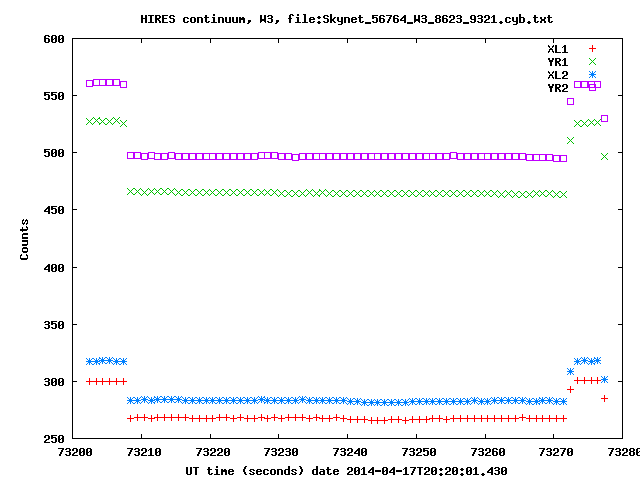Select the YR2 legend label
Image resolution: width=640 pixels, height=480 pixels.
point(558,88)
